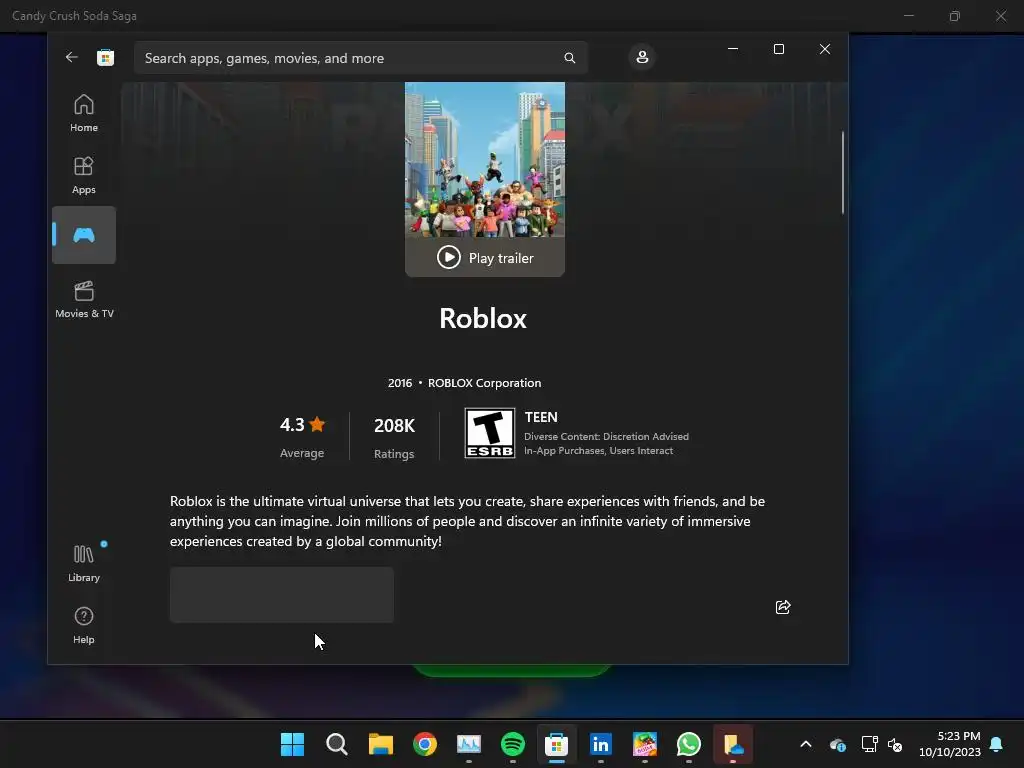
Task: Share Roblox using the share icon
Action: (x=782, y=607)
